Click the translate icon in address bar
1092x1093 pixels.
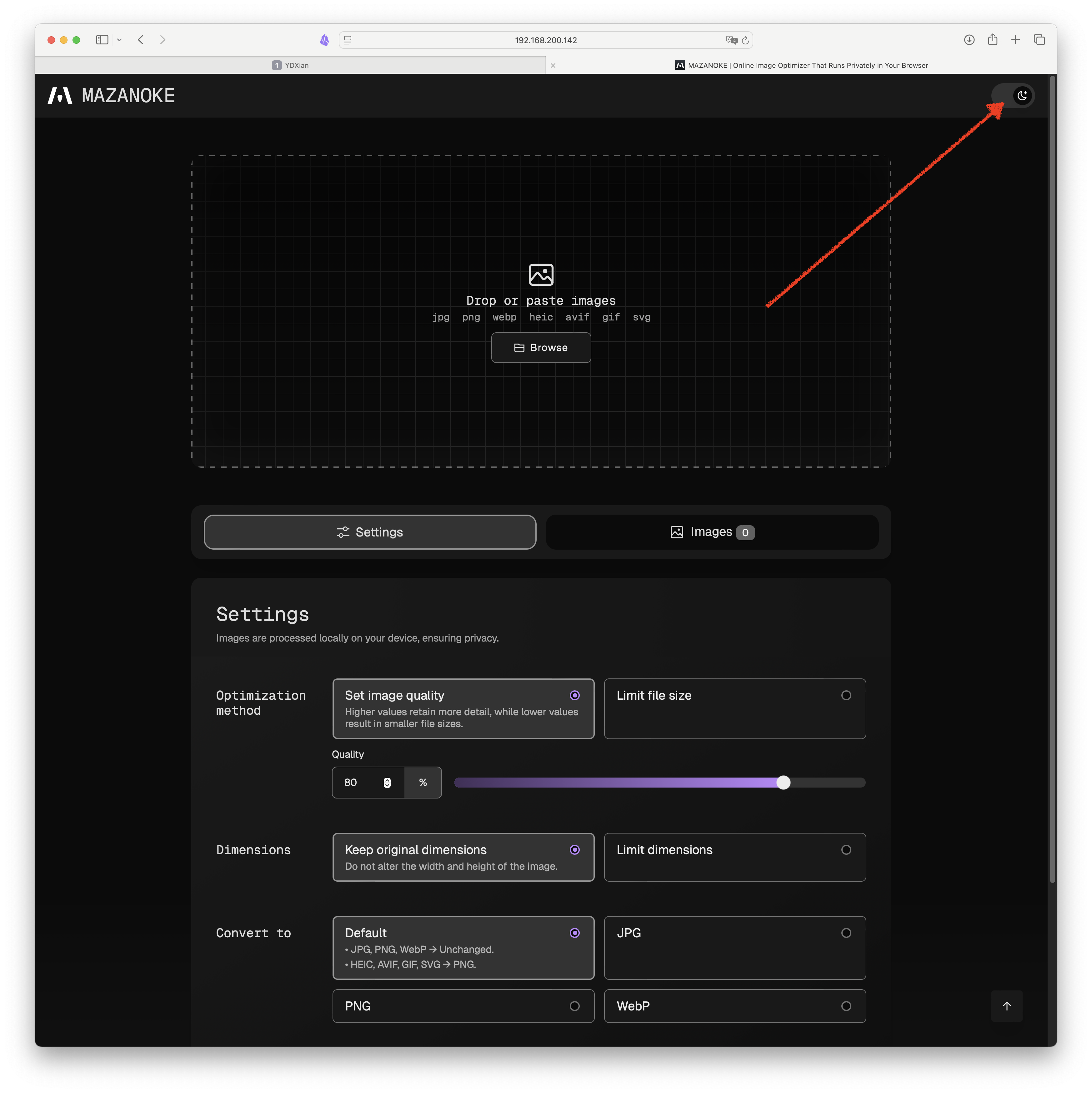(731, 40)
